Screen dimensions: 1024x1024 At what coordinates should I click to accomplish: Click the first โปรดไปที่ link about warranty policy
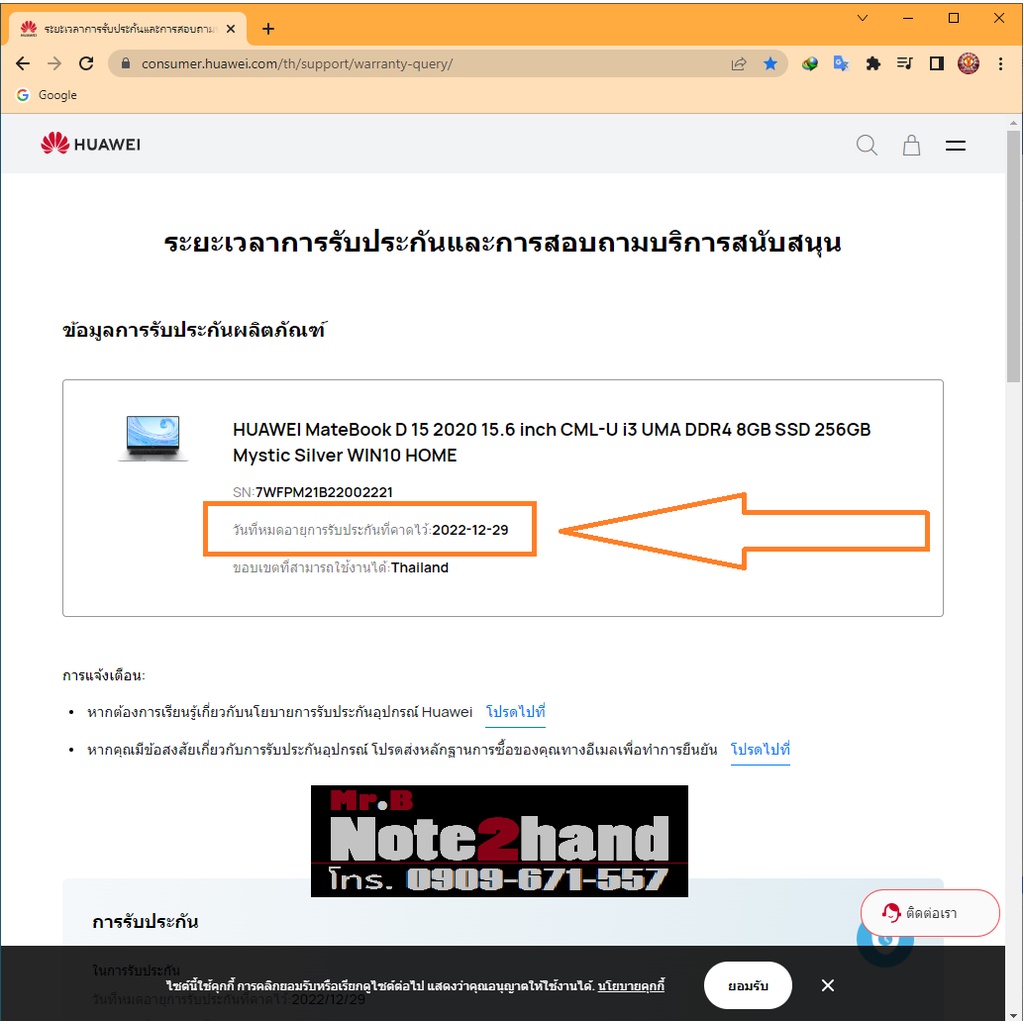pyautogui.click(x=515, y=711)
